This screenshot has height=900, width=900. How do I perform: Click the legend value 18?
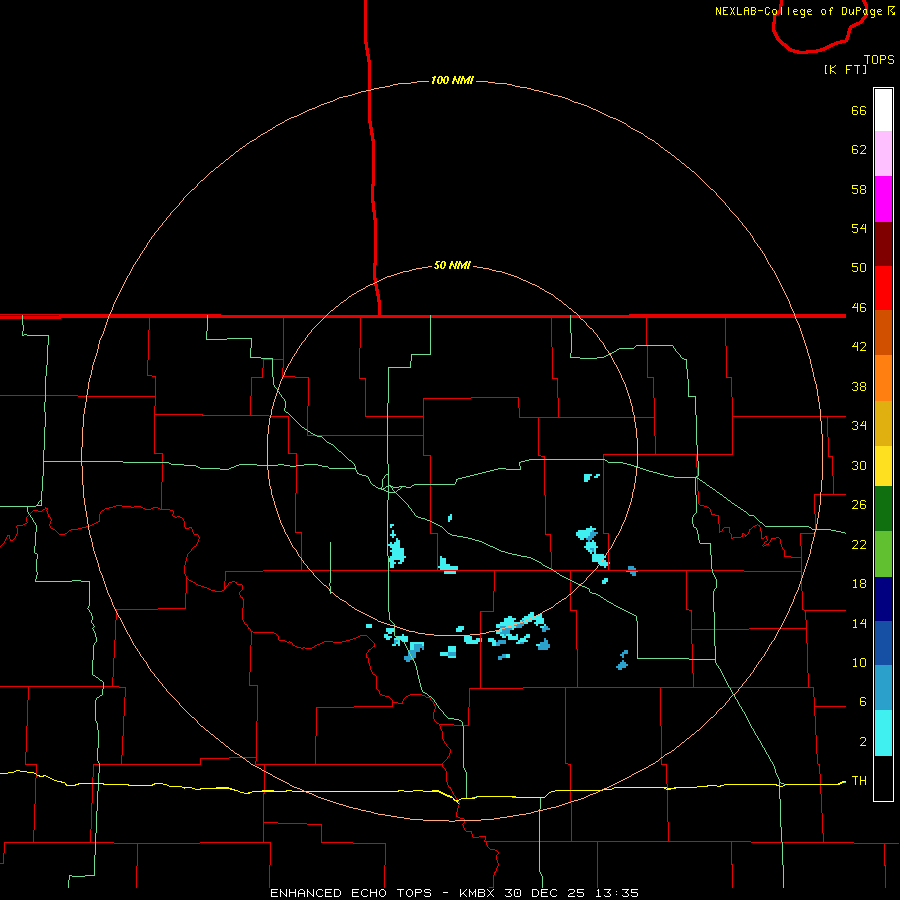pos(859,583)
